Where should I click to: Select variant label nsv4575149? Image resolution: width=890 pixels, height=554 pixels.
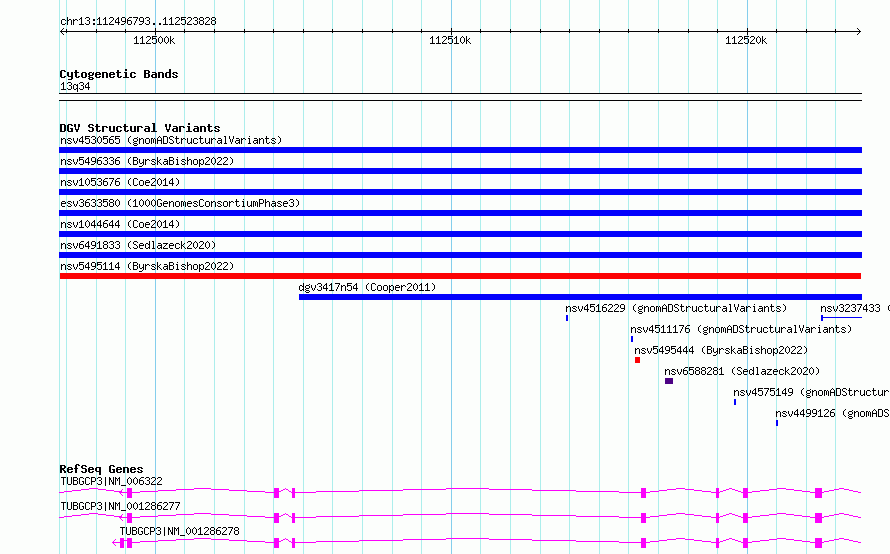[x=763, y=392]
